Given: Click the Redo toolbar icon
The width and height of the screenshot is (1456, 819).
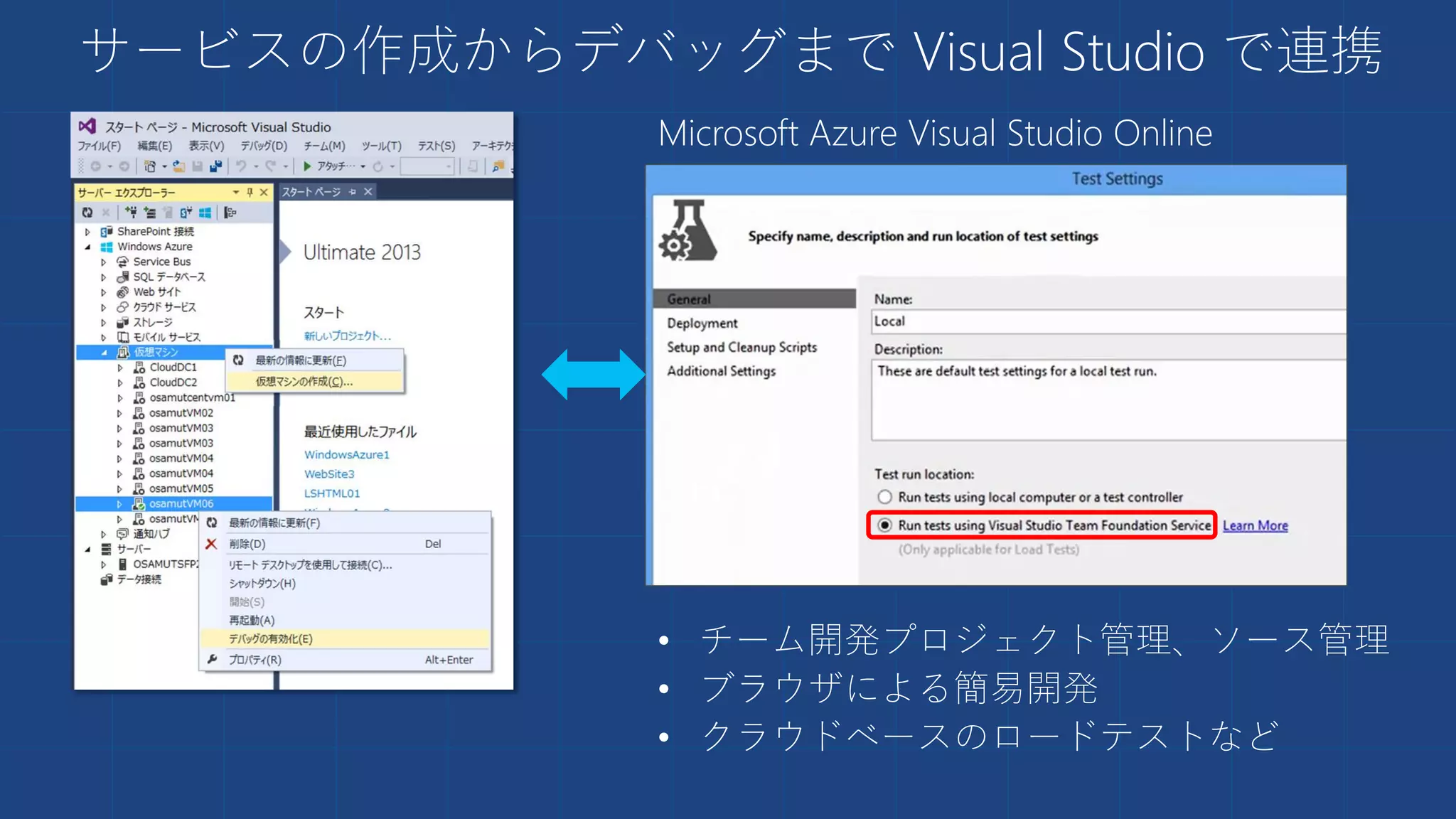Looking at the screenshot, I should [x=270, y=166].
